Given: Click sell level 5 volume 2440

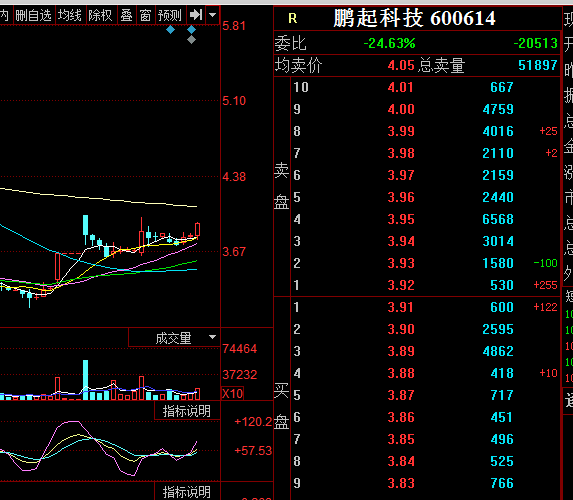Looking at the screenshot, I should point(498,197).
